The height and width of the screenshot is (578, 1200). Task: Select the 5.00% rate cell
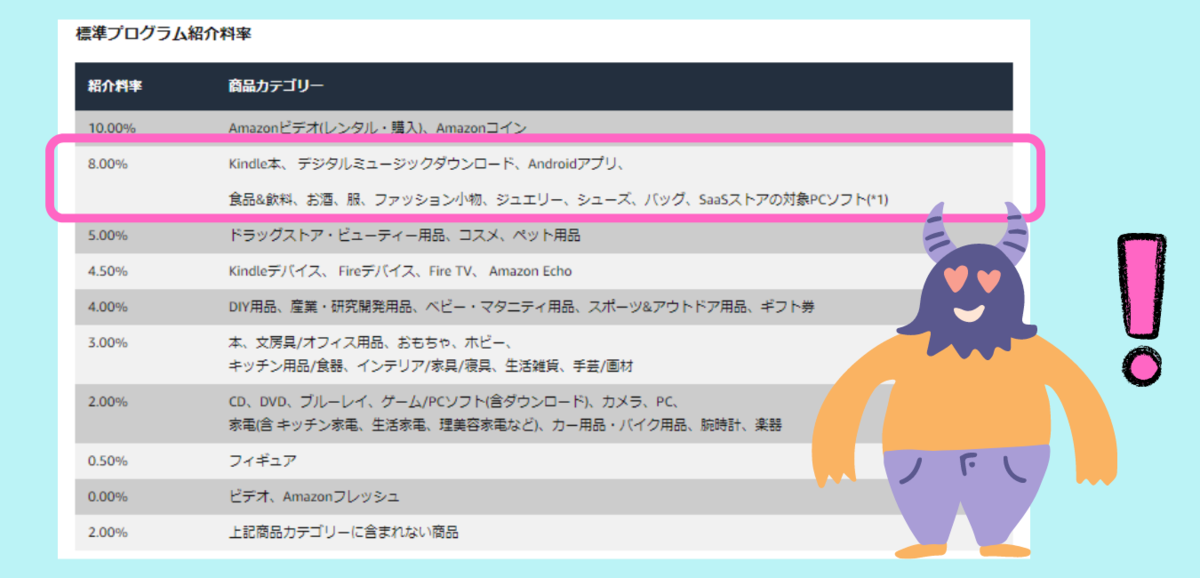tap(108, 236)
